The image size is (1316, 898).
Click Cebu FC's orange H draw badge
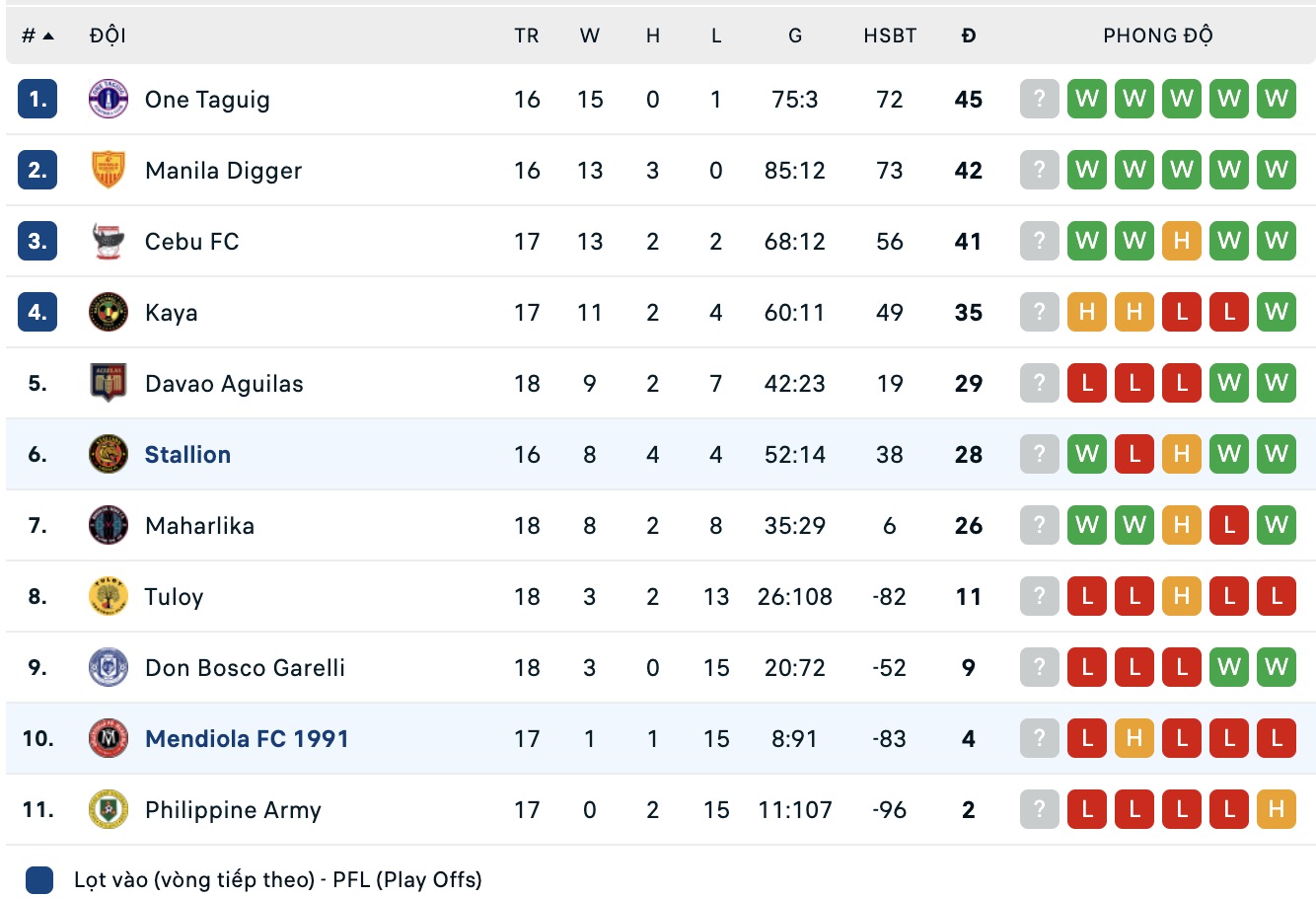point(1181,241)
